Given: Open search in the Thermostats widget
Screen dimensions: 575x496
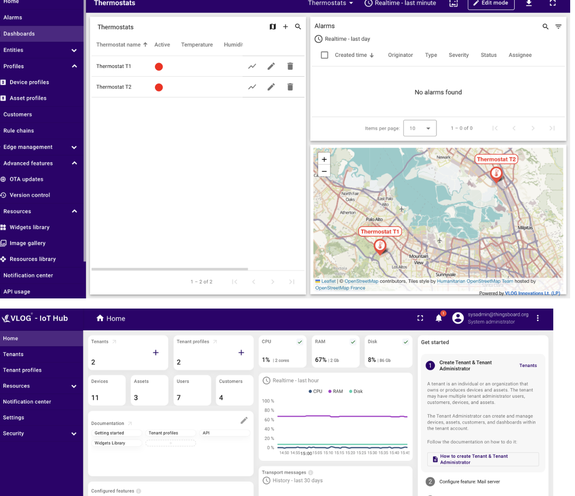Looking at the screenshot, I should [x=298, y=27].
